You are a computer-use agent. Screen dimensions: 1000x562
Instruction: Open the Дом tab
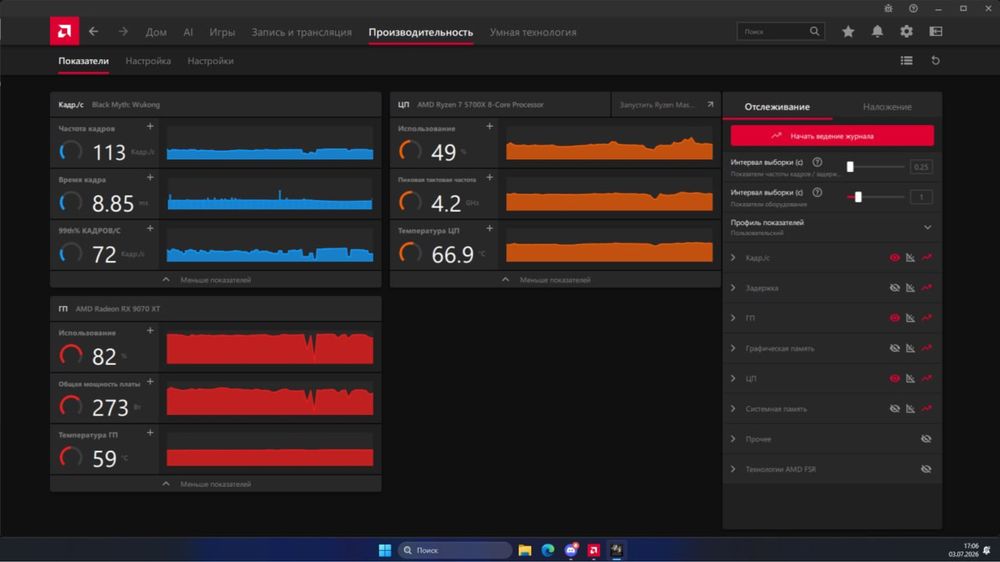click(156, 32)
